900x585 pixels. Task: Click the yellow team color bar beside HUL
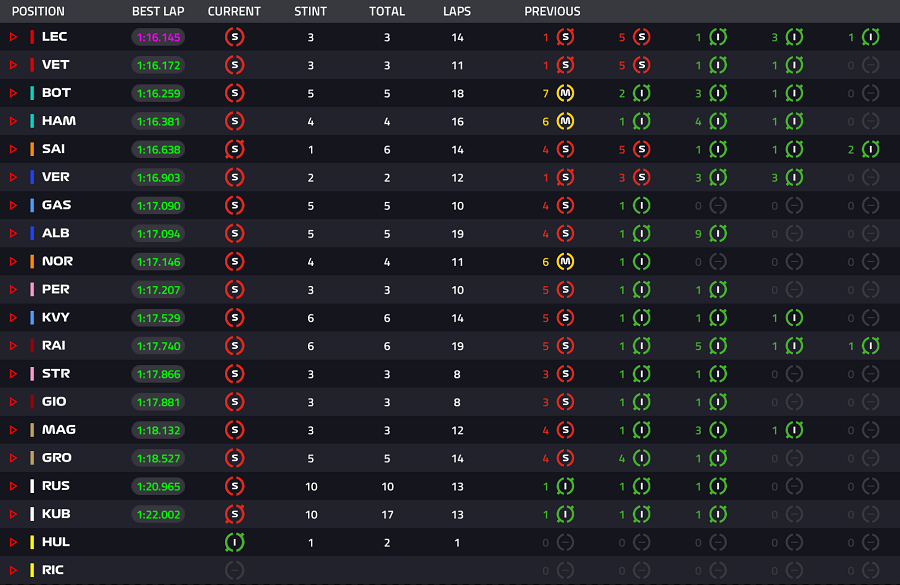tap(32, 543)
